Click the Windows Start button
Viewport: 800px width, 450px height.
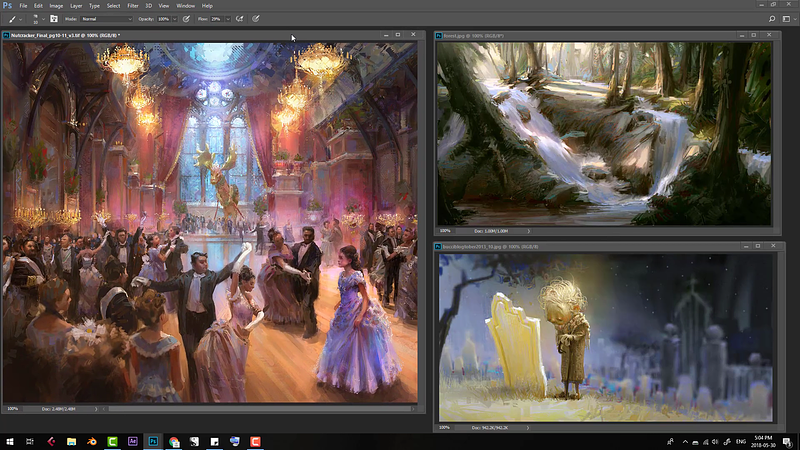click(x=9, y=441)
